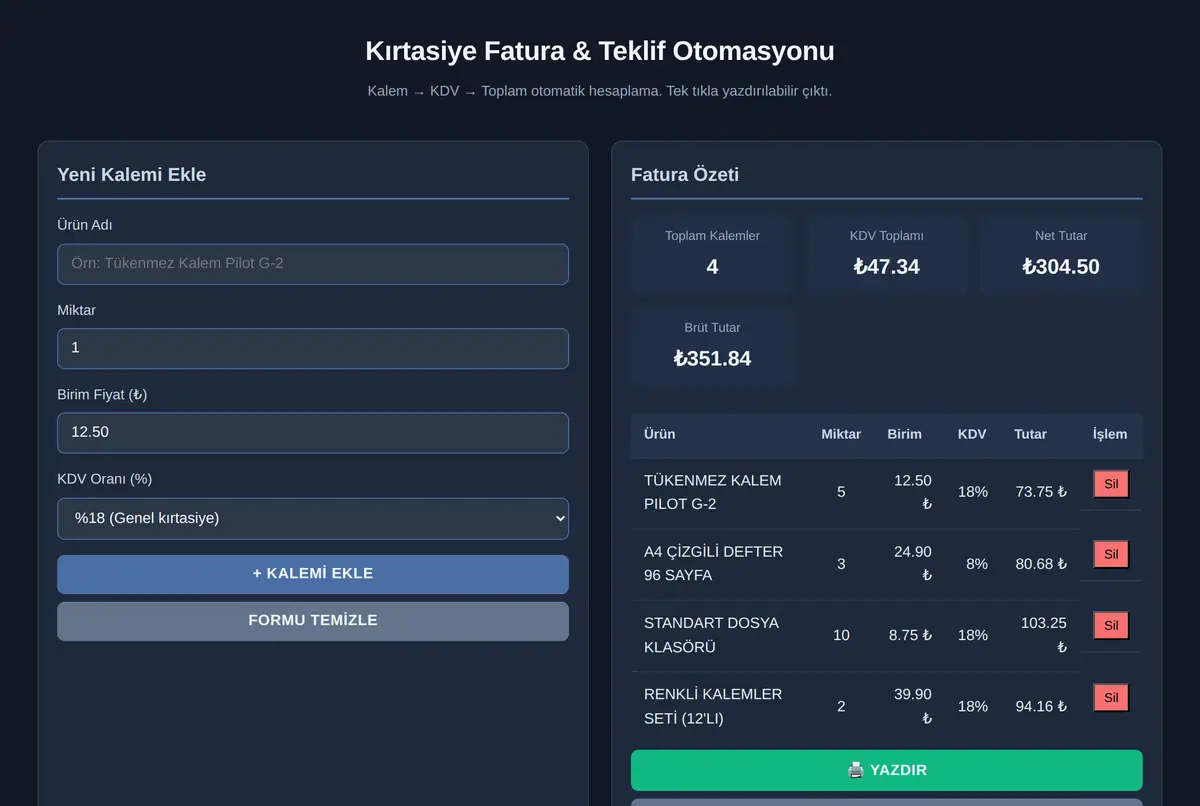The height and width of the screenshot is (806, 1200).
Task: Click the 80.68 ₺ total cell
Action: point(1041,564)
